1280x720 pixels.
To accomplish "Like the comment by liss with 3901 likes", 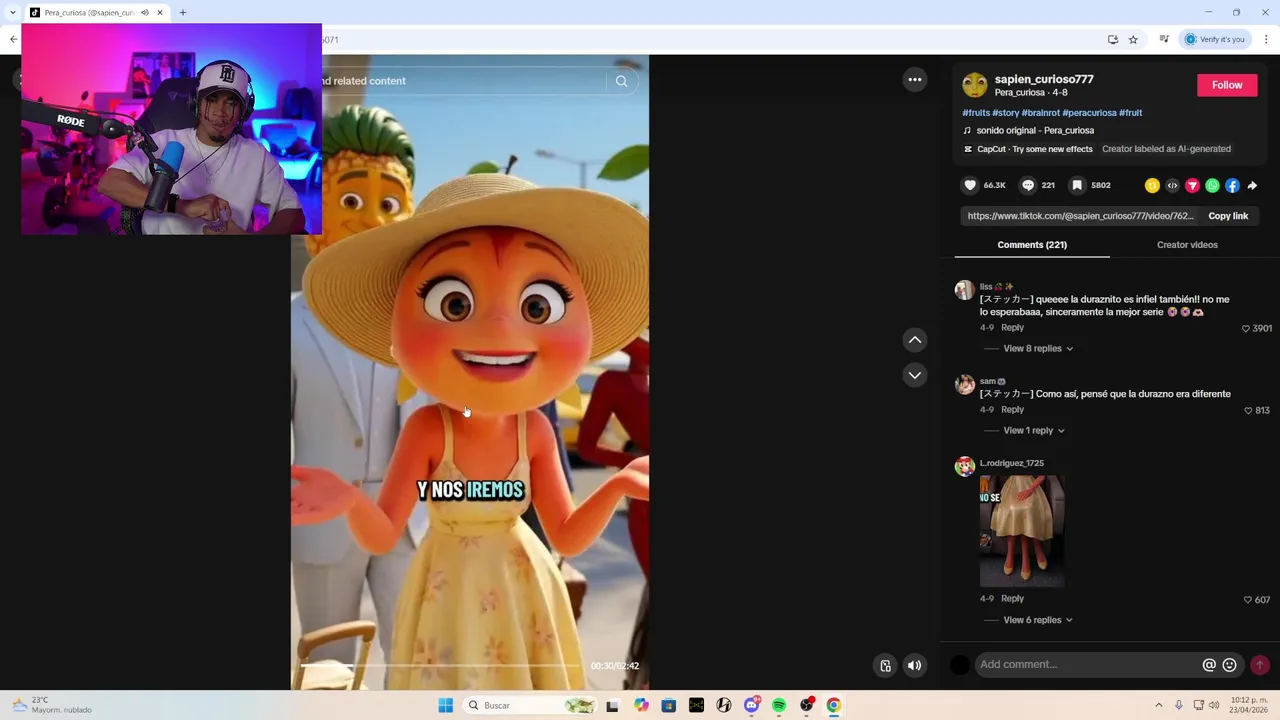I will point(1246,328).
